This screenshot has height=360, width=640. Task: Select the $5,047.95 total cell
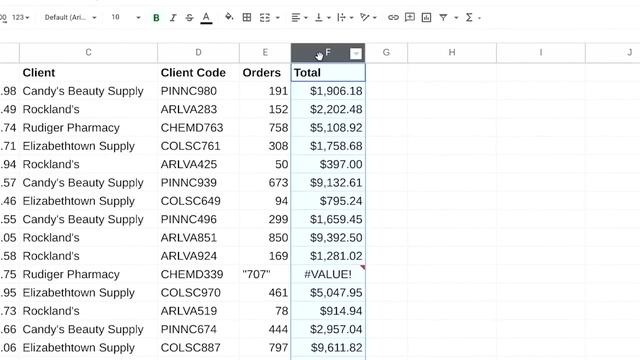pos(328,293)
